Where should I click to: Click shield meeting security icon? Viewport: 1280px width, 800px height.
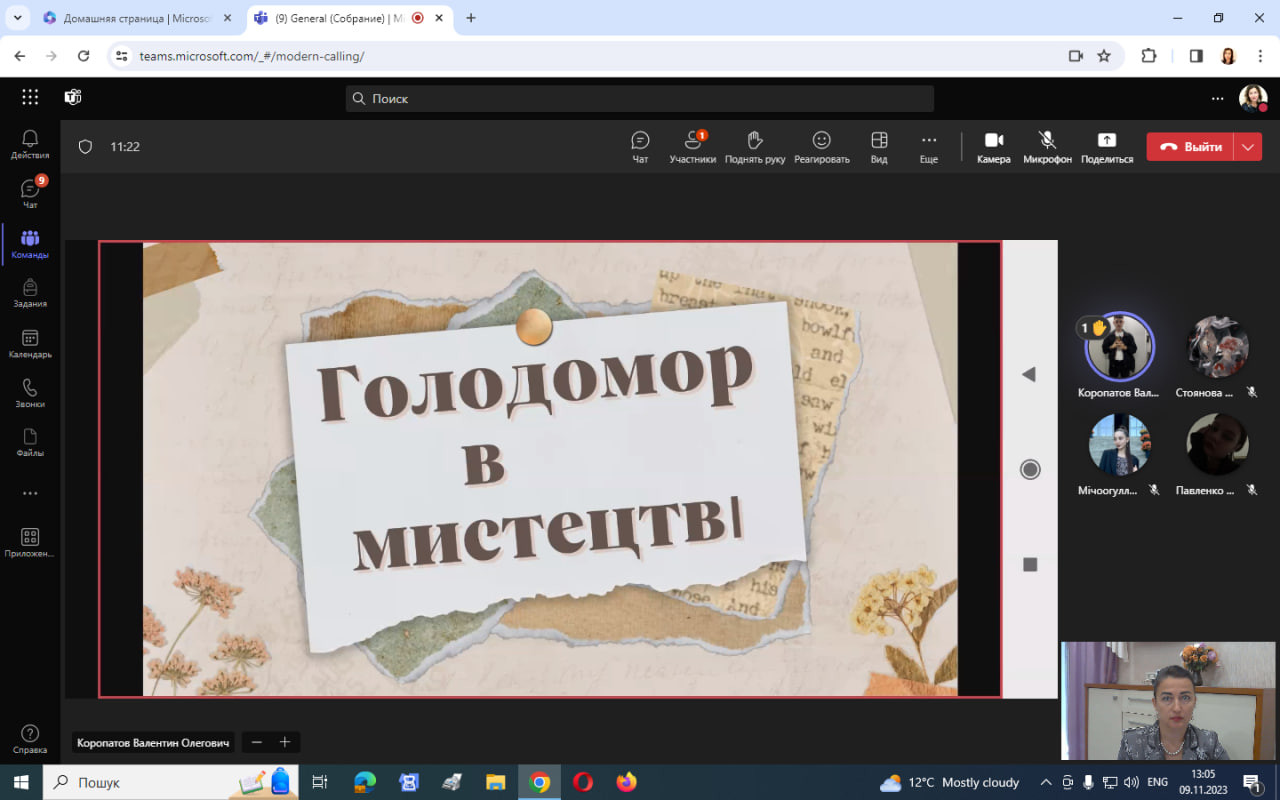coord(85,147)
